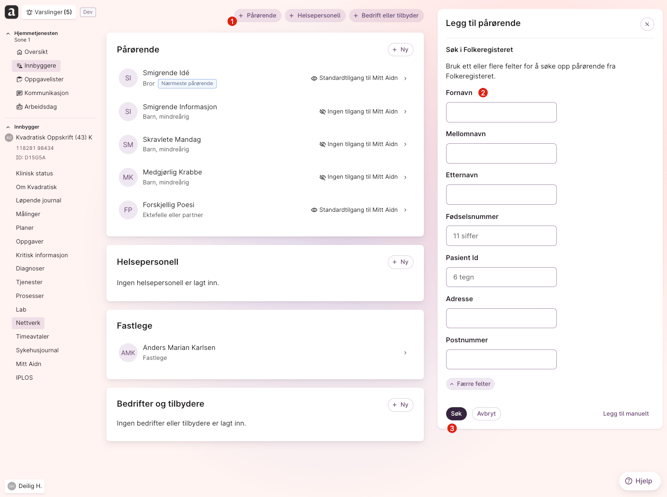
Task: Click Smigrende Idé avatar initials
Action: [x=128, y=78]
